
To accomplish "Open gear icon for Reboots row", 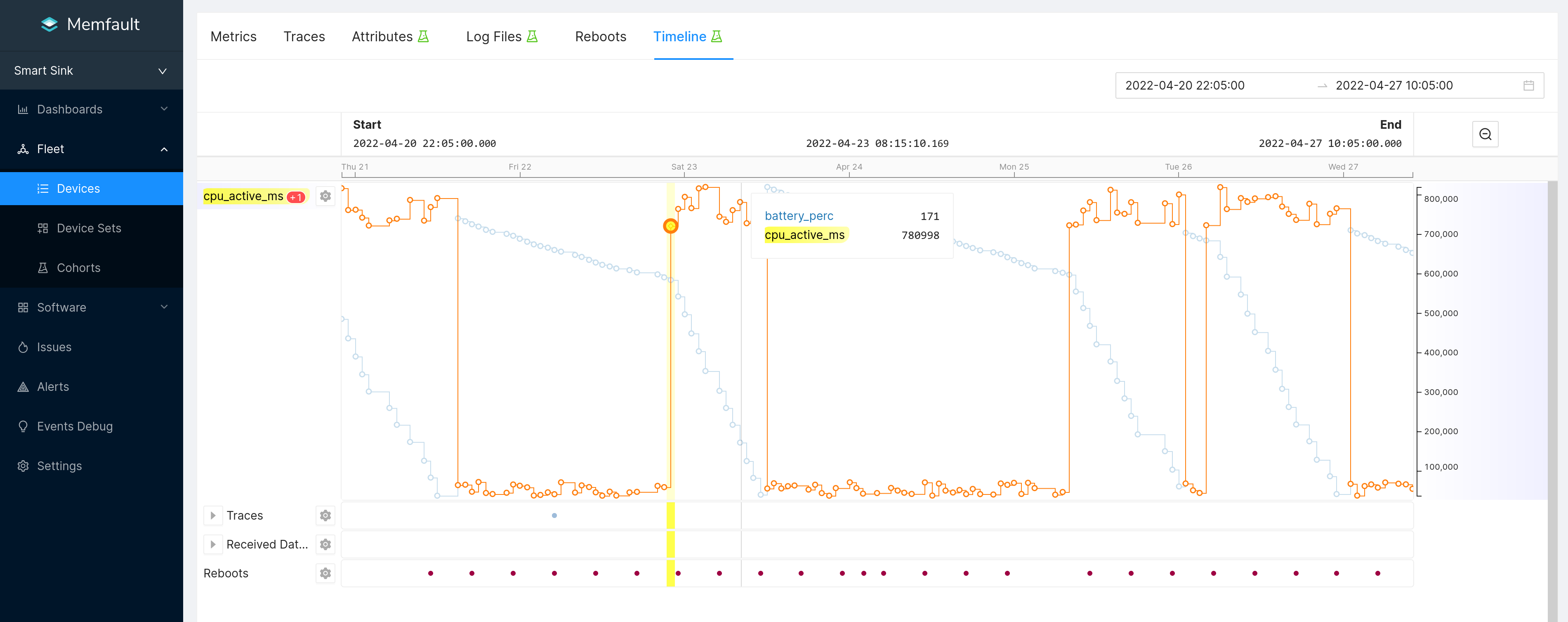I will click(325, 573).
